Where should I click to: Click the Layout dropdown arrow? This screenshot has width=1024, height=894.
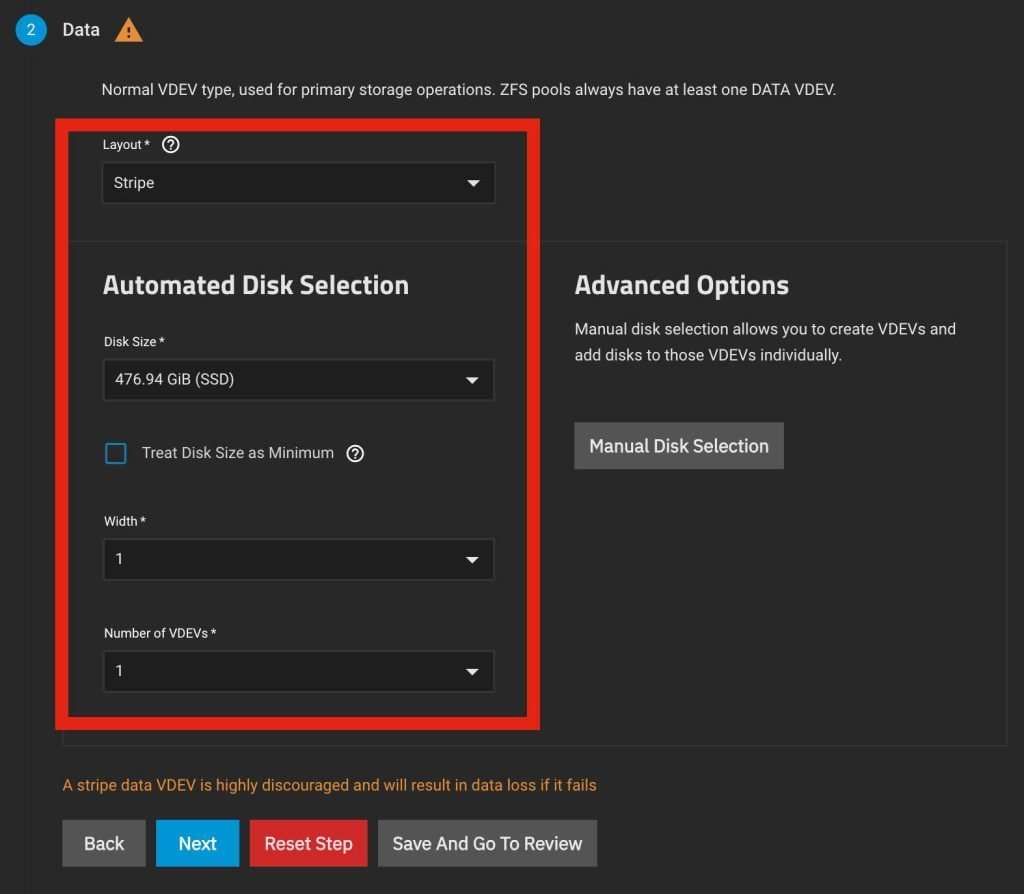tap(473, 184)
